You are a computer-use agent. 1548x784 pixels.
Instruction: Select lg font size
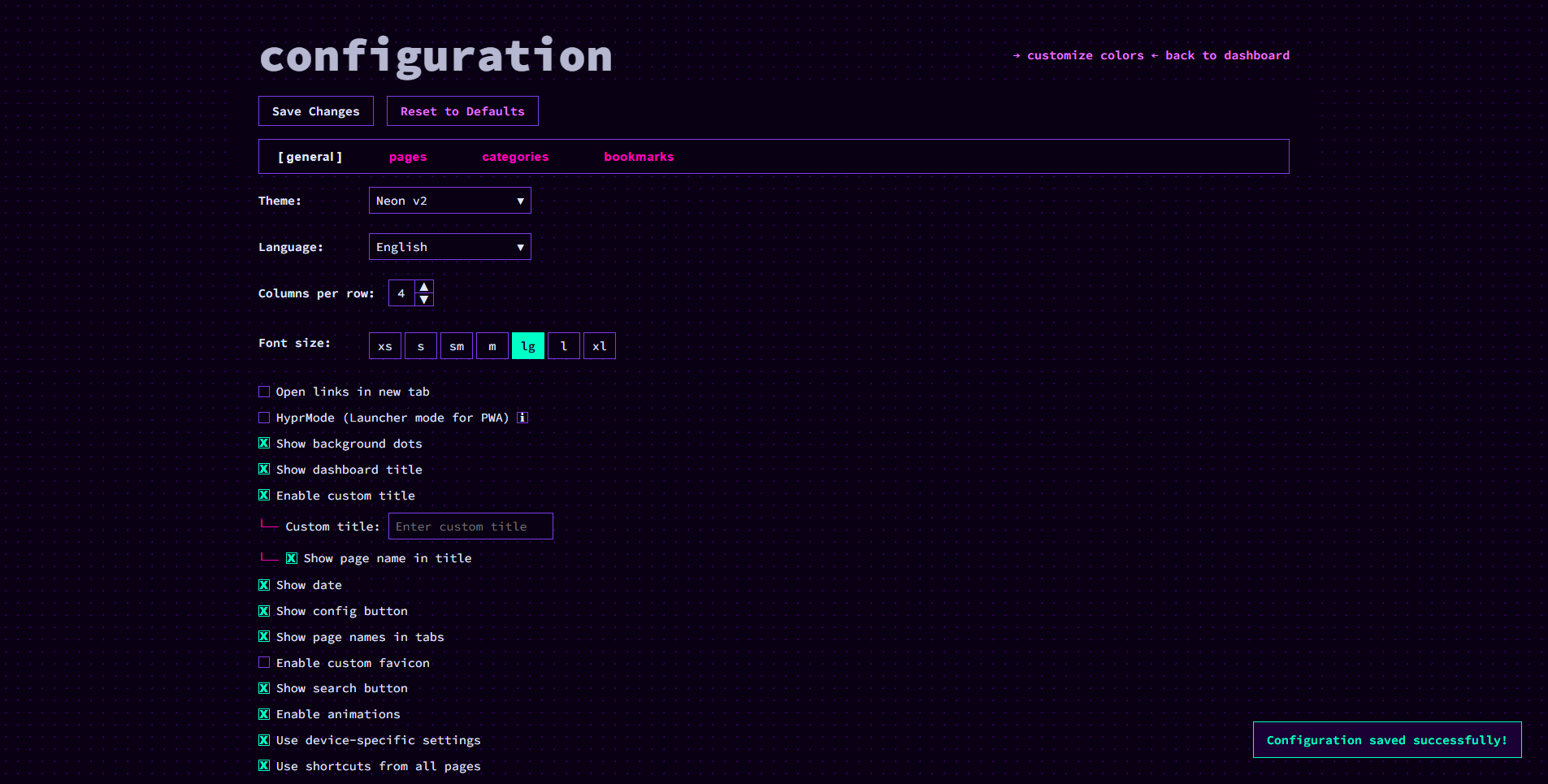[528, 346]
